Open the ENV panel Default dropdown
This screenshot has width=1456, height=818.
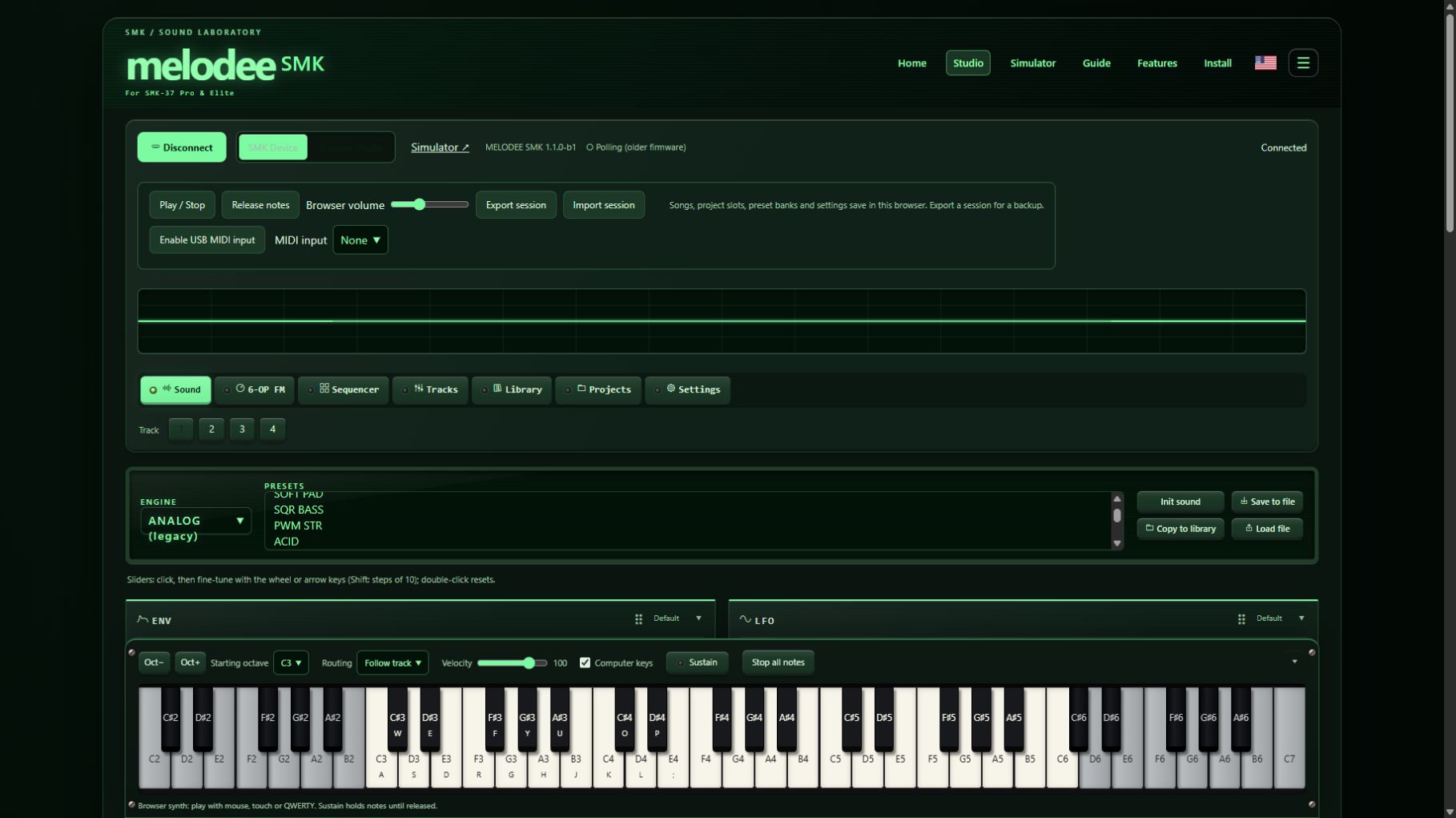678,619
